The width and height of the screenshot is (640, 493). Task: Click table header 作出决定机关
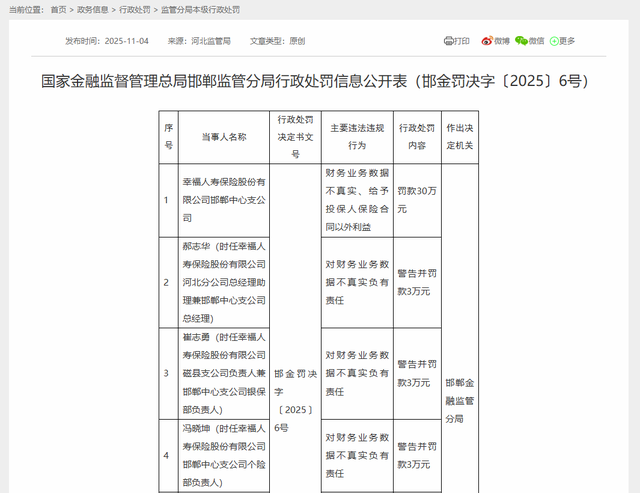tap(460, 137)
